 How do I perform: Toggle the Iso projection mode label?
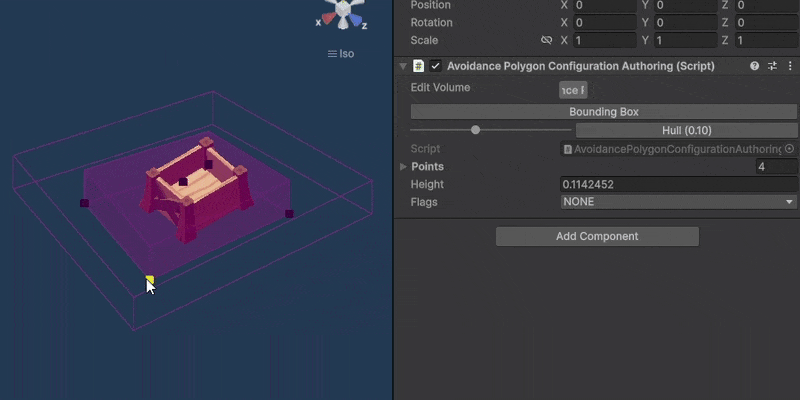pos(341,54)
